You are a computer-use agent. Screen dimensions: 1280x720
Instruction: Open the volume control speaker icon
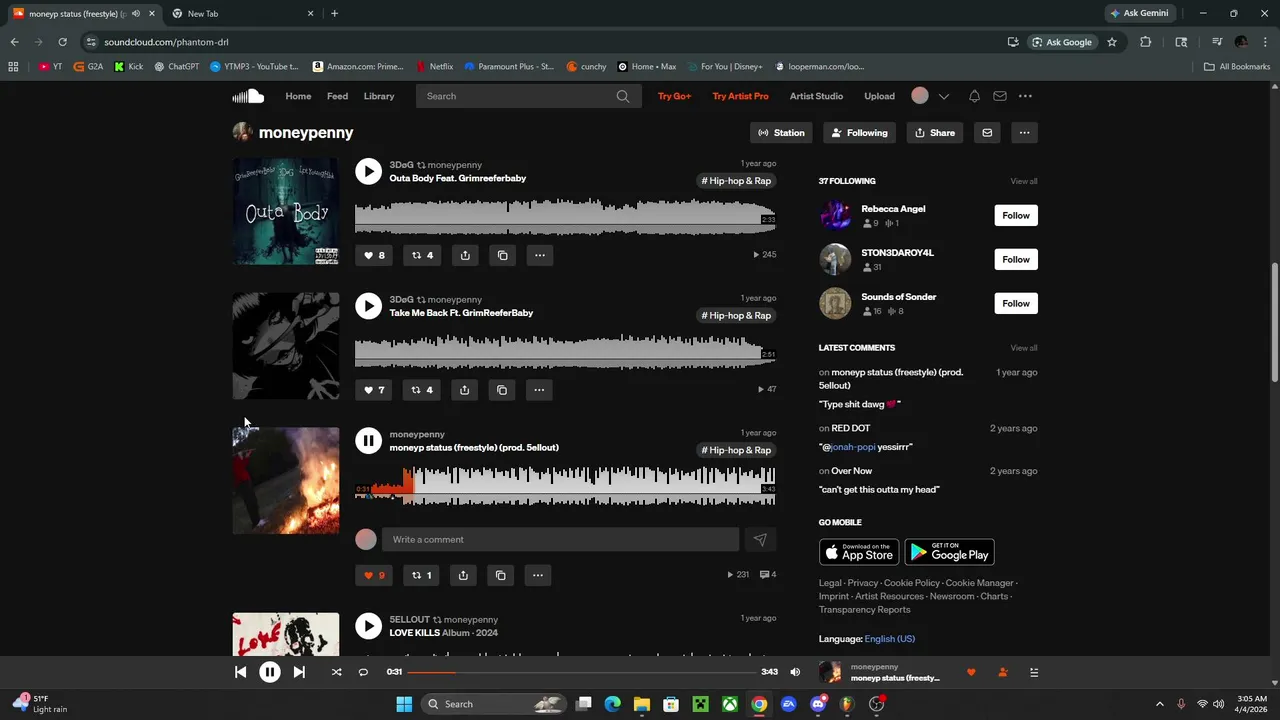coord(795,672)
